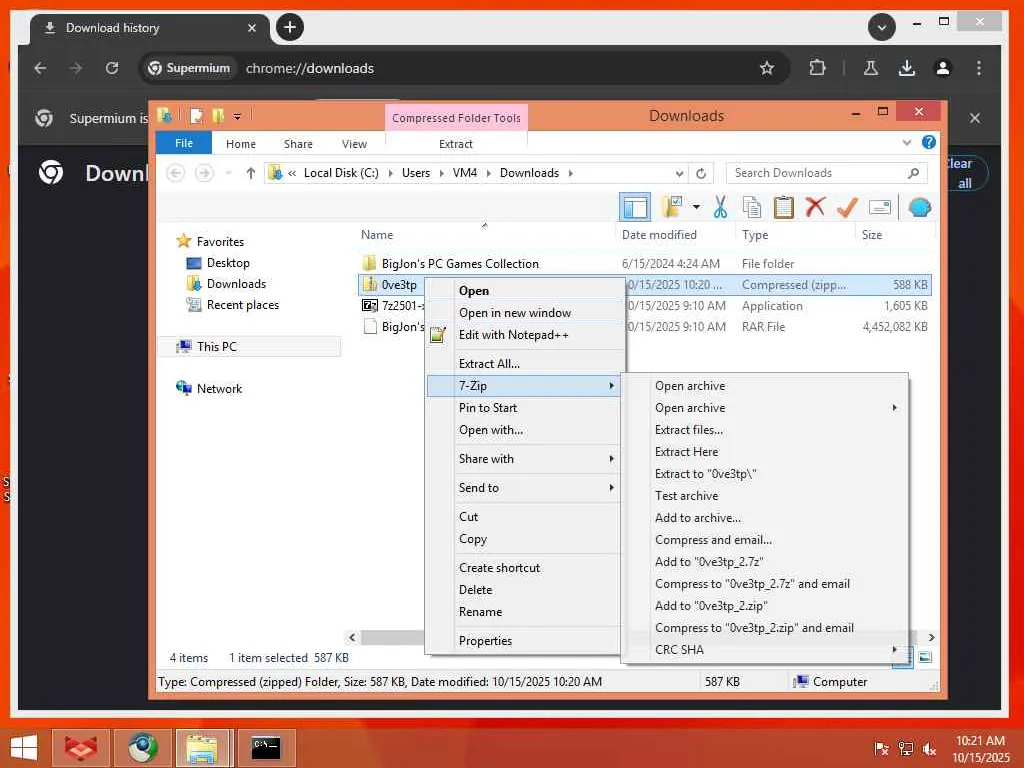Click the Rename card toolbar icon
Screen dimensions: 1024x768
[880, 208]
